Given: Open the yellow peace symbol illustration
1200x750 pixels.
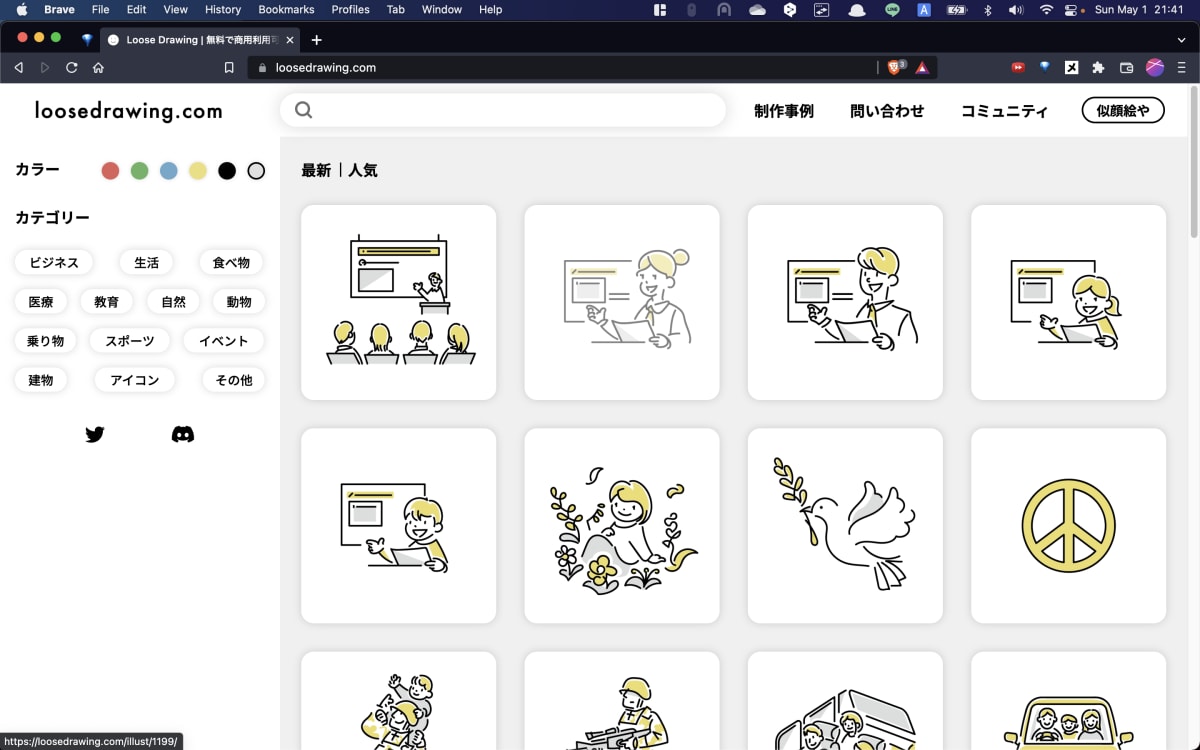Looking at the screenshot, I should (x=1068, y=526).
